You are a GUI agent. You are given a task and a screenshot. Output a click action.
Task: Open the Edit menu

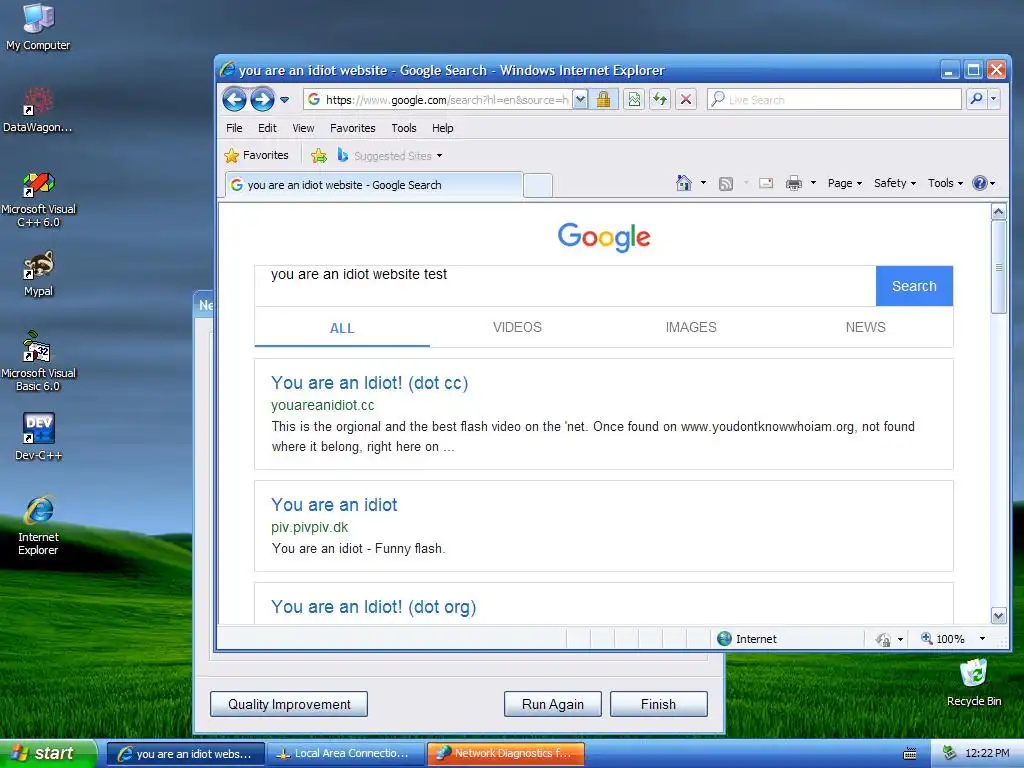click(x=267, y=128)
